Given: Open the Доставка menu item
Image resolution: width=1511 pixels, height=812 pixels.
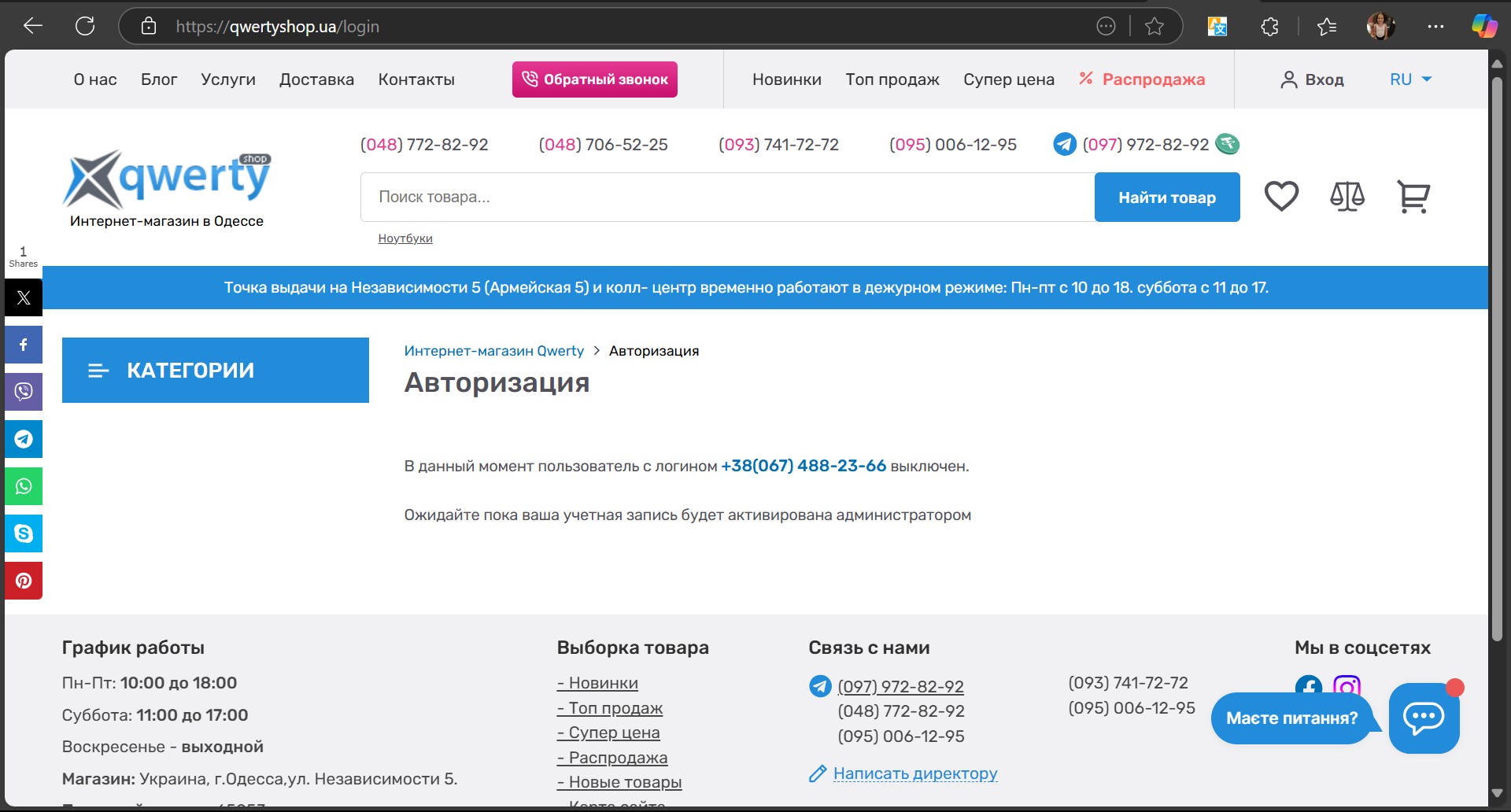Looking at the screenshot, I should [316, 79].
